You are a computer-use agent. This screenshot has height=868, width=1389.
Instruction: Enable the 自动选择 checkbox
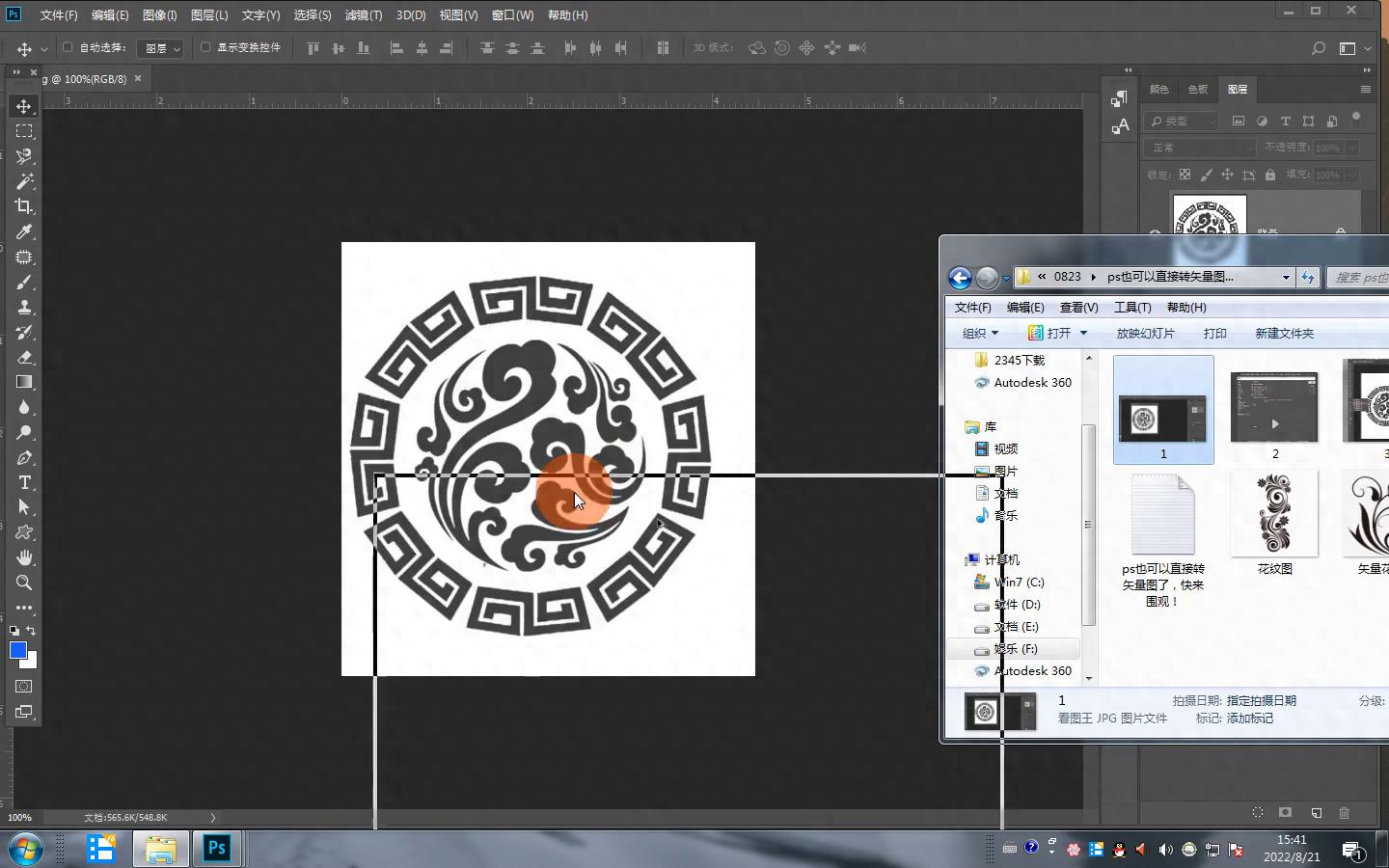click(68, 47)
